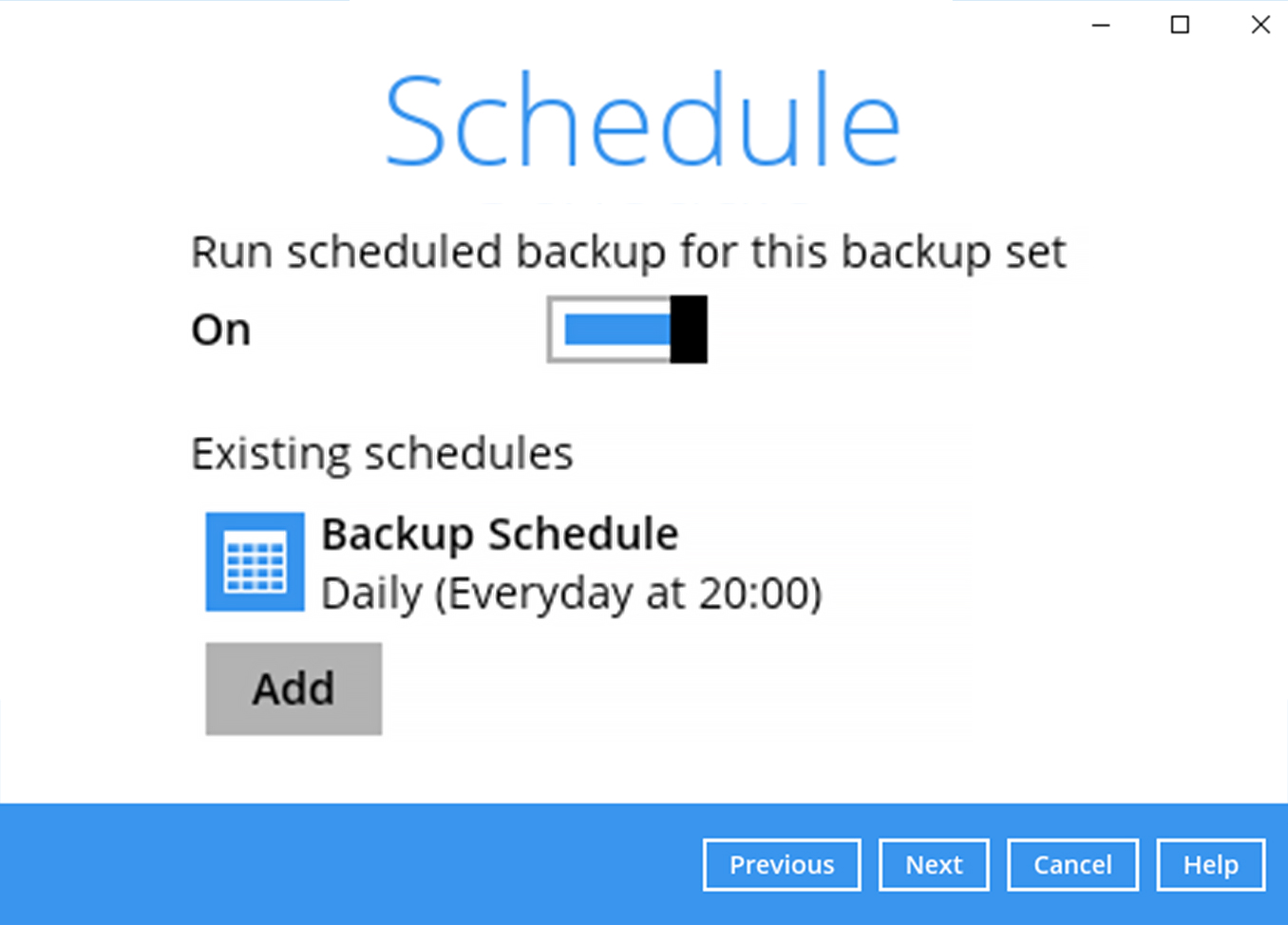Click the blue bottom action bar

click(x=380, y=864)
